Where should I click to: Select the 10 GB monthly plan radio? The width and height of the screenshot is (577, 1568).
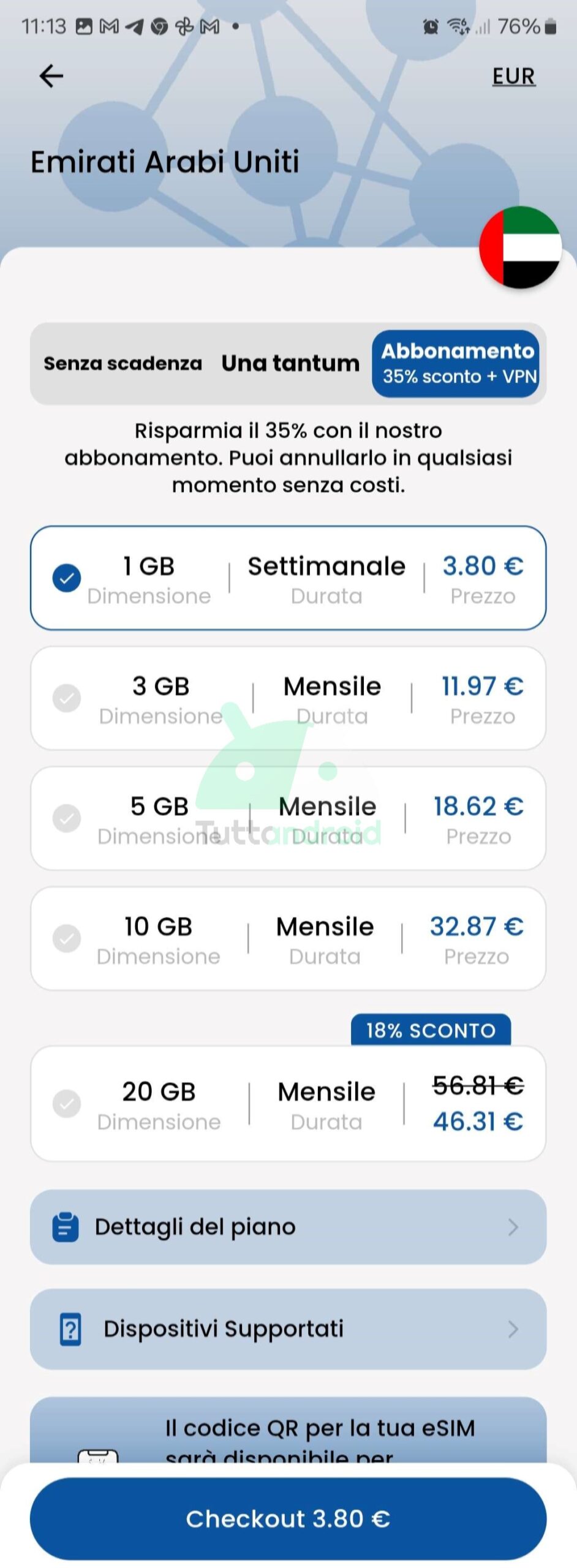[67, 938]
